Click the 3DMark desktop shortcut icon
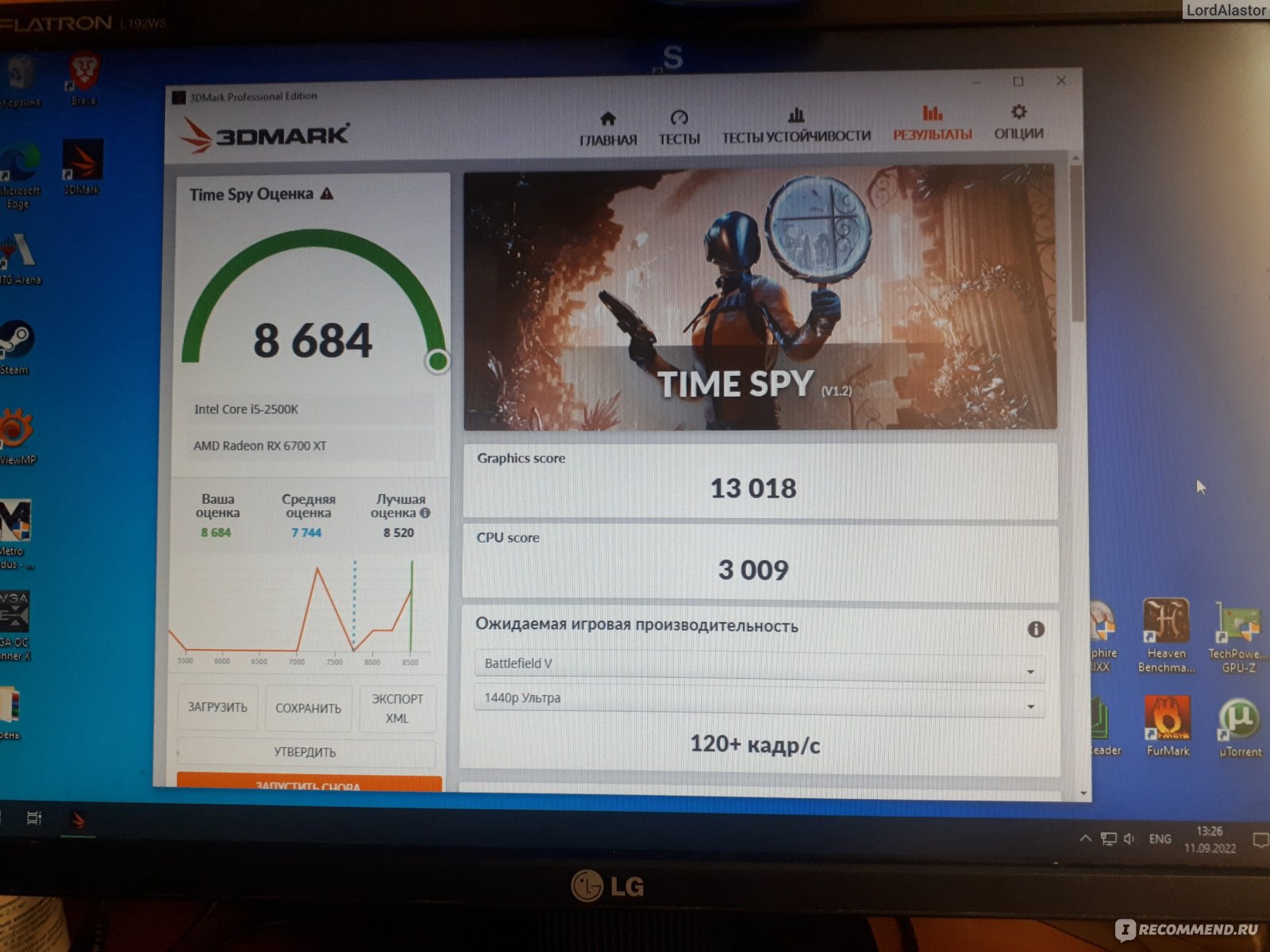The height and width of the screenshot is (952, 1270). 83,167
